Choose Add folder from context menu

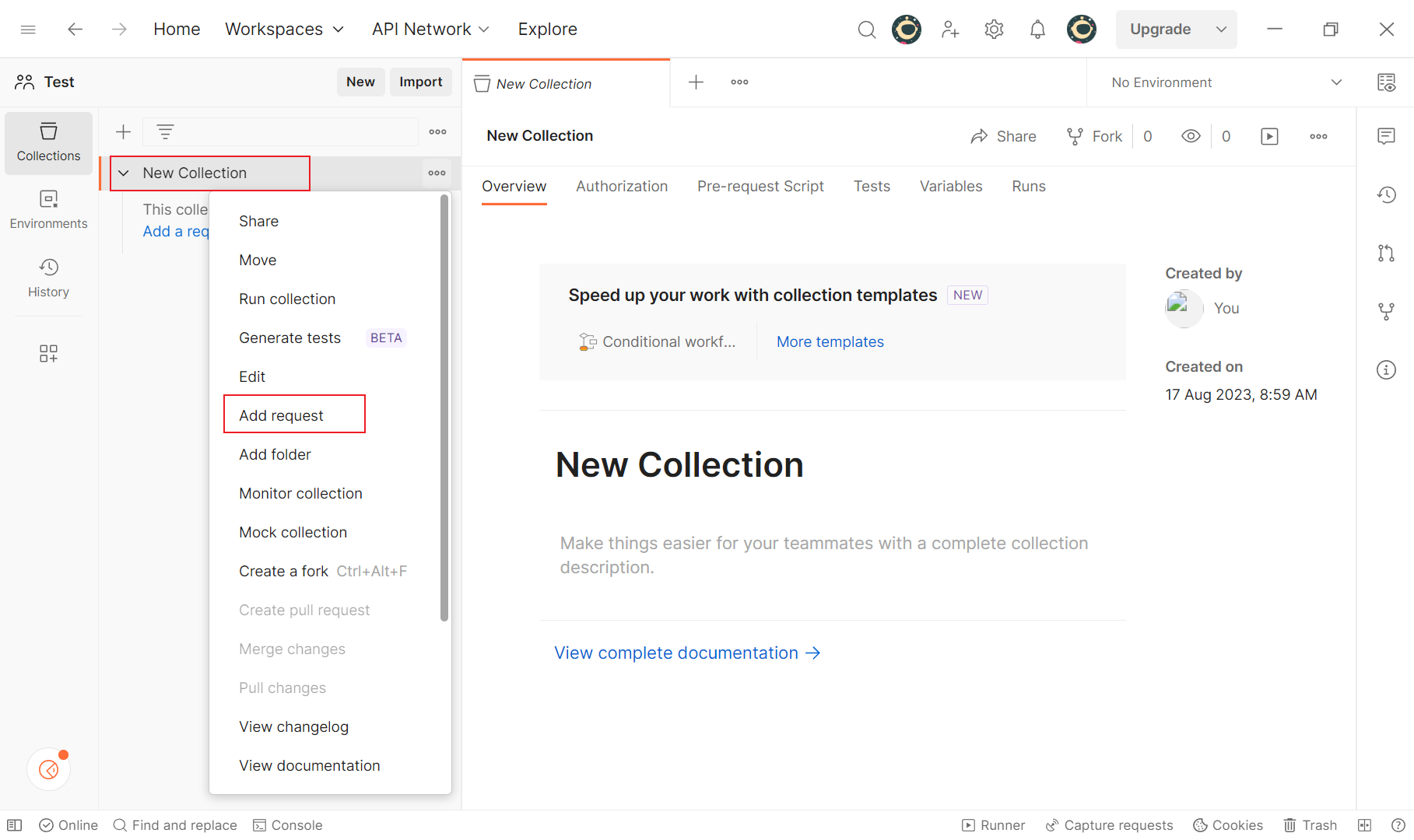click(275, 454)
